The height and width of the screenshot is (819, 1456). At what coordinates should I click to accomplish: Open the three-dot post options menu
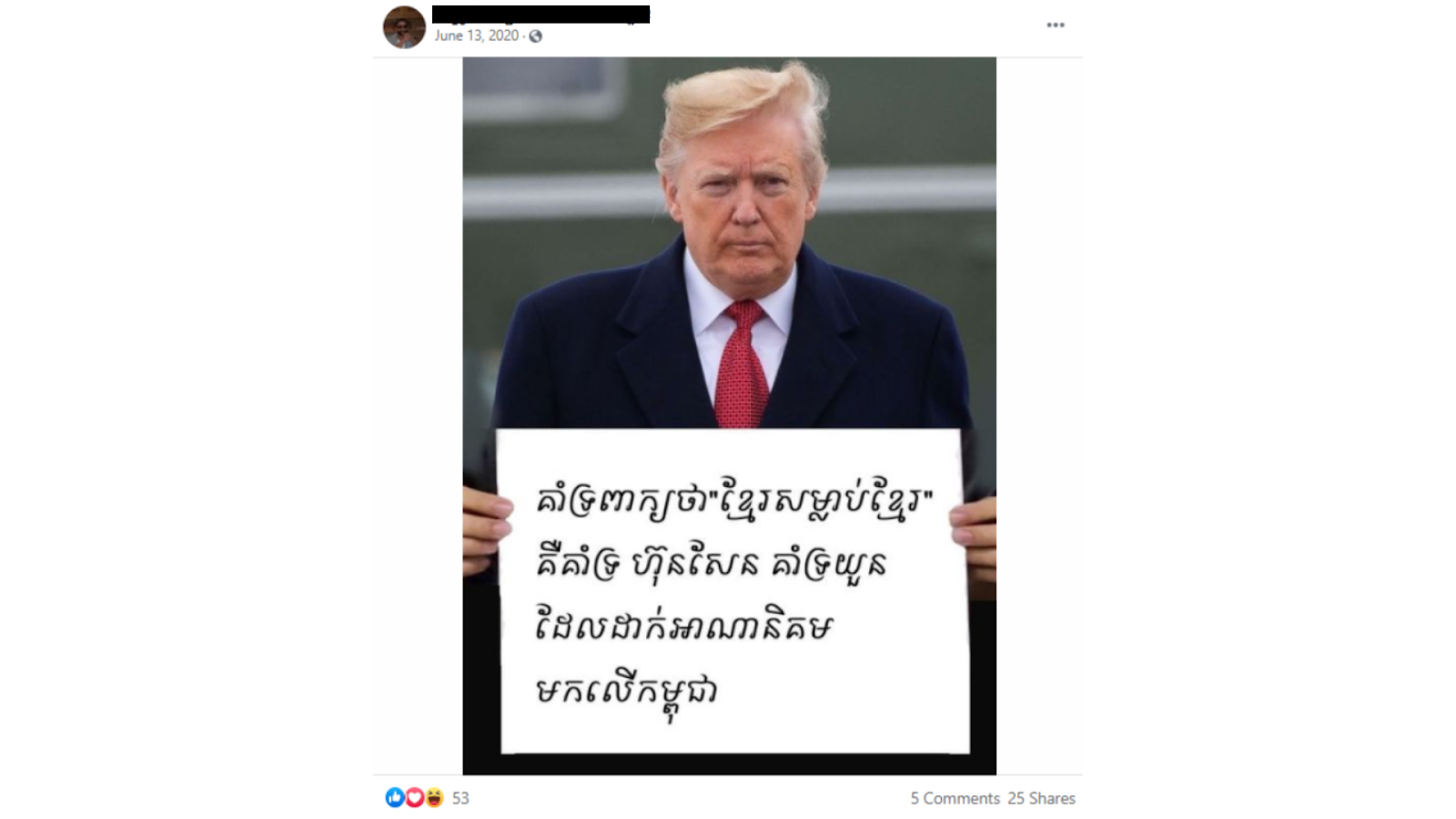[x=1055, y=25]
